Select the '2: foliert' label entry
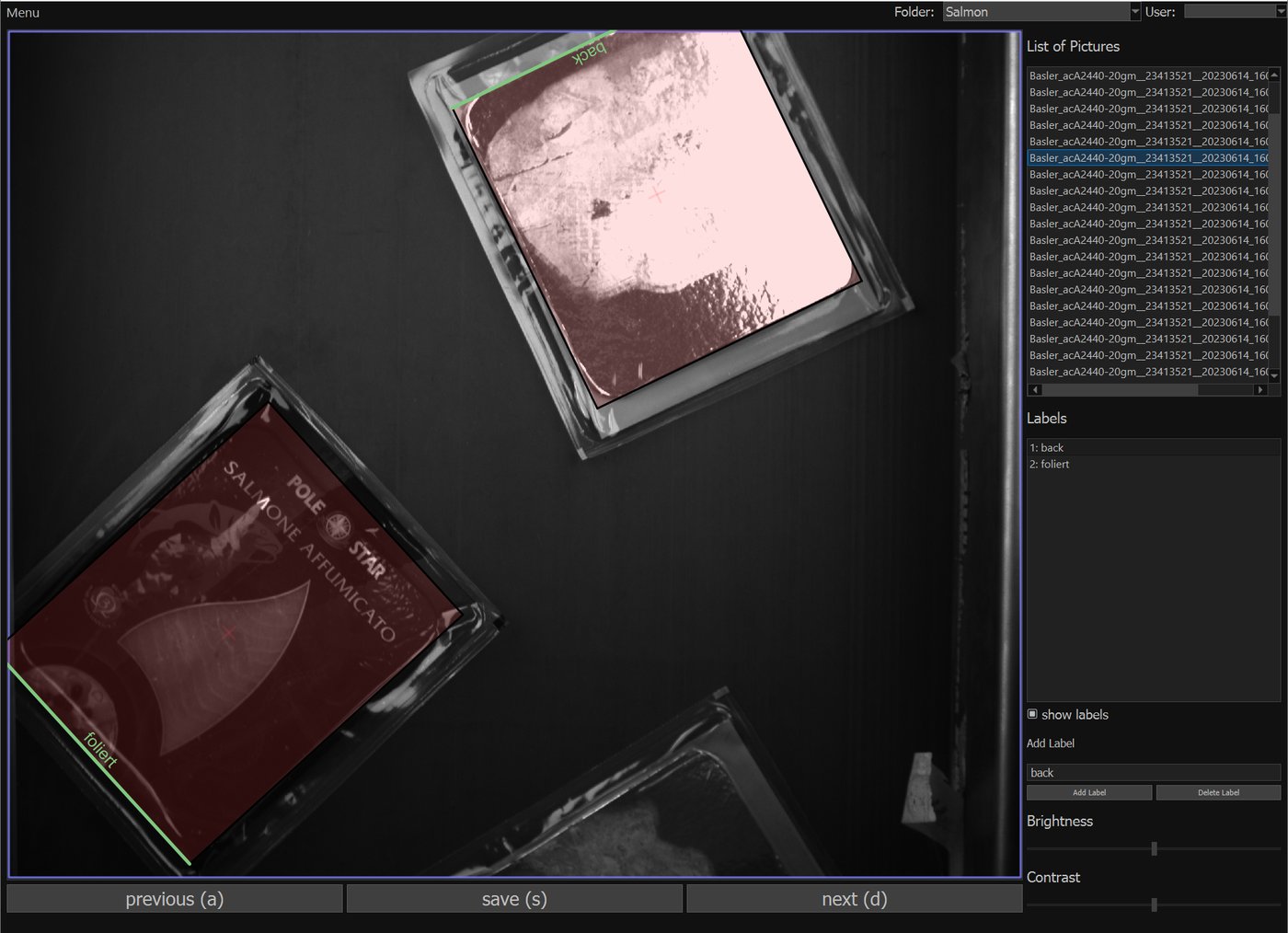The height and width of the screenshot is (933, 1288). tap(1153, 464)
